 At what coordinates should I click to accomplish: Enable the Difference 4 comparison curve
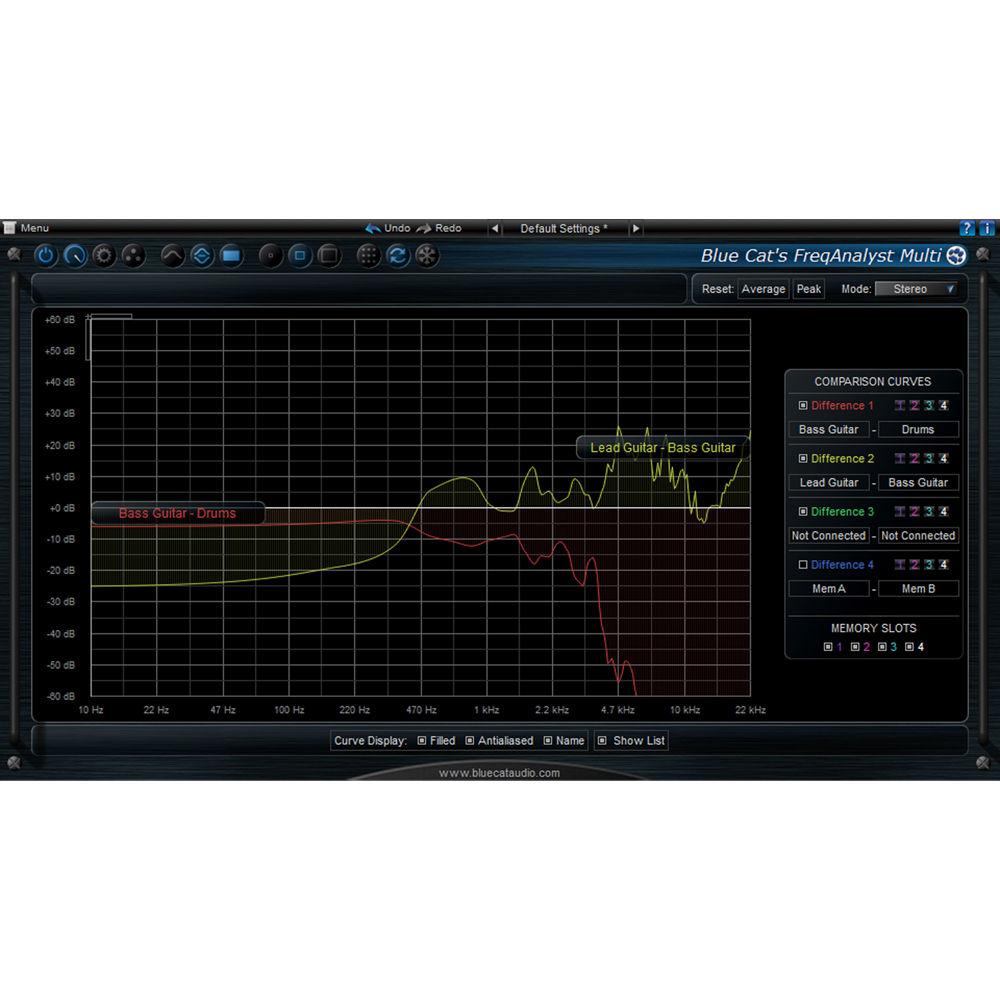801,565
